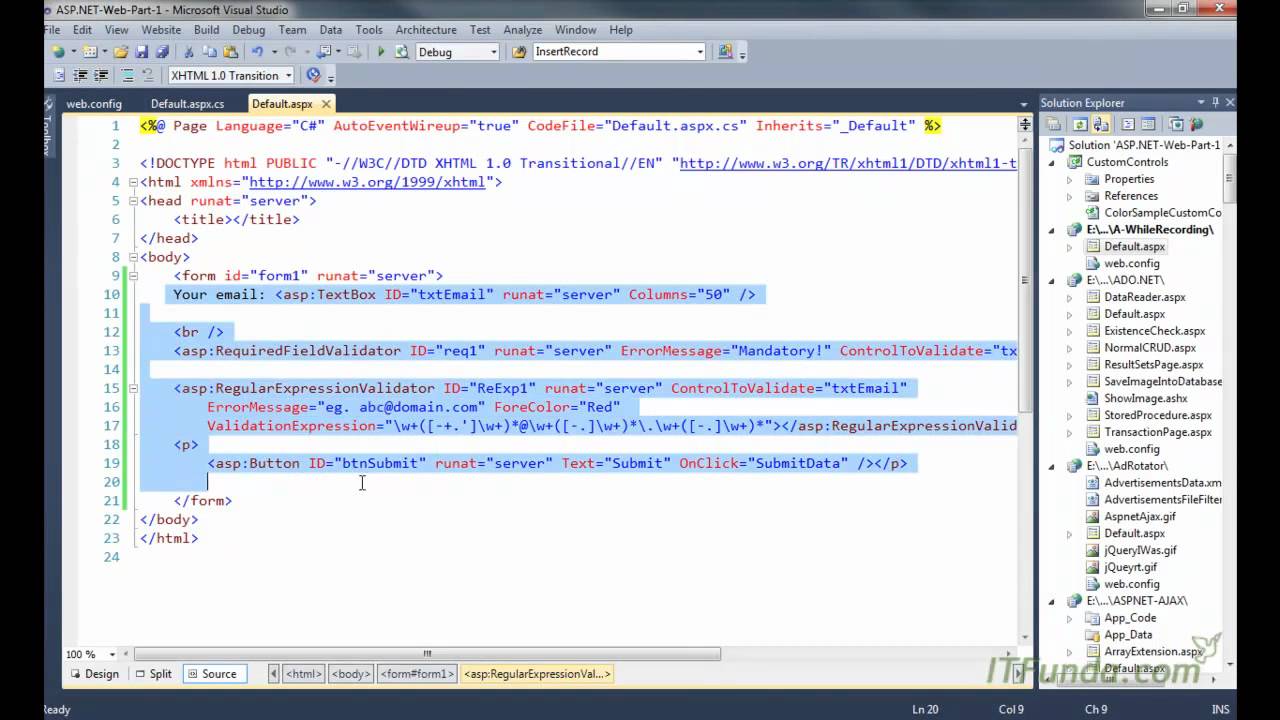The image size is (1280, 720).
Task: Expand the Properties folder node
Action: [1069, 179]
